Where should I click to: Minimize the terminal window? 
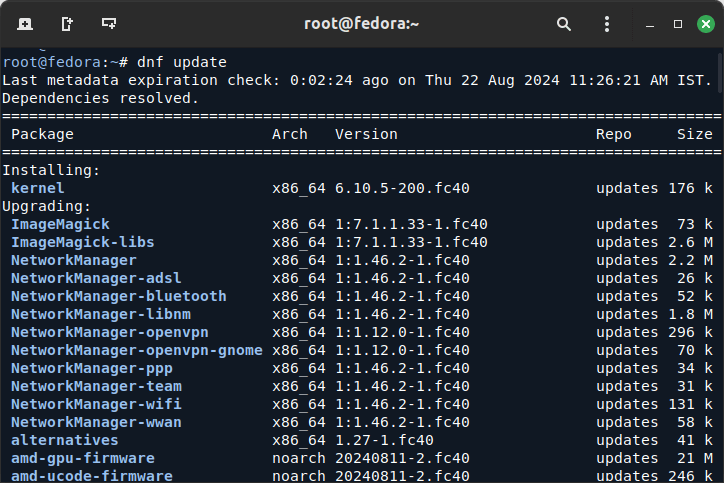tap(650, 24)
